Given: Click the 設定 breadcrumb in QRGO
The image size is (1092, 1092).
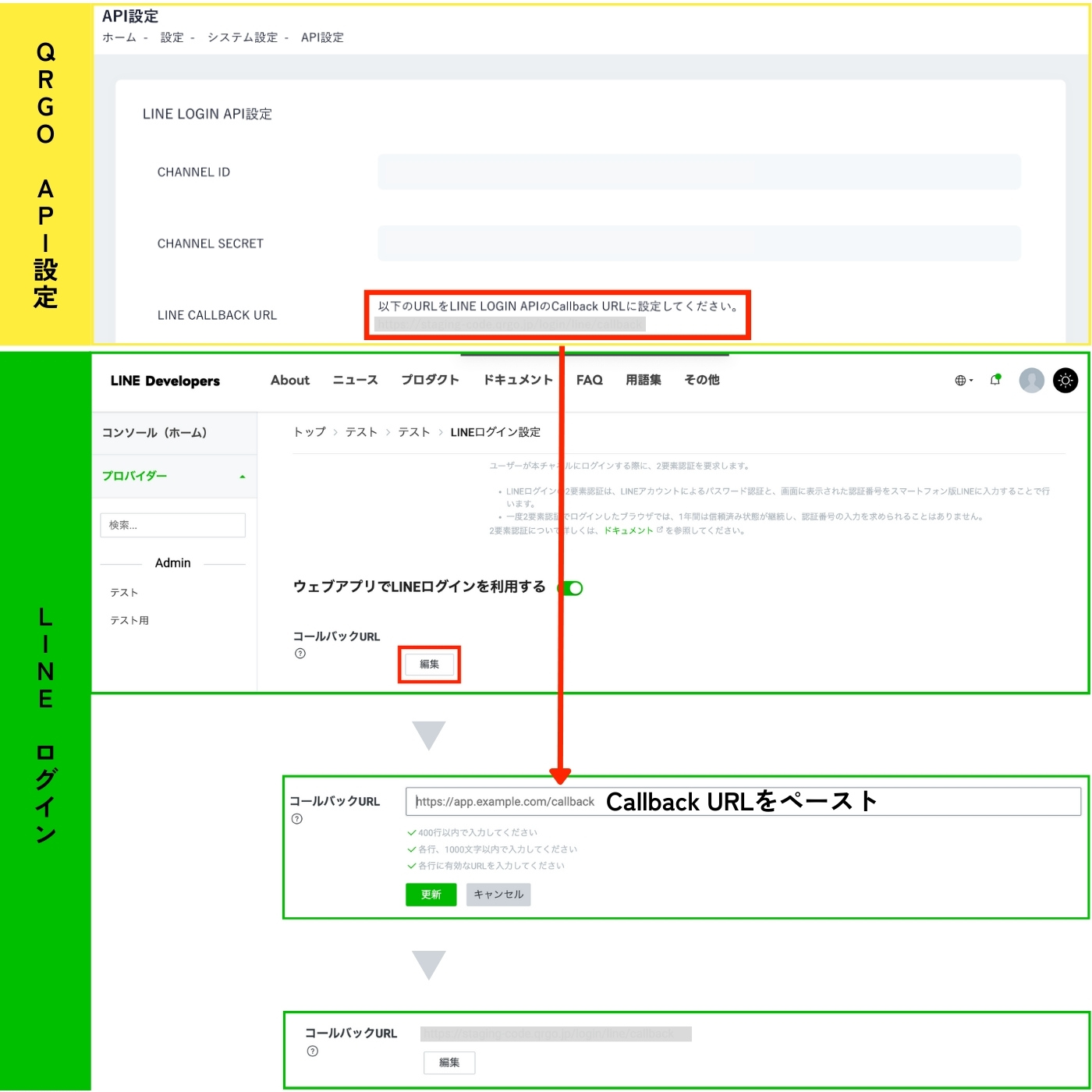Looking at the screenshot, I should pyautogui.click(x=172, y=37).
